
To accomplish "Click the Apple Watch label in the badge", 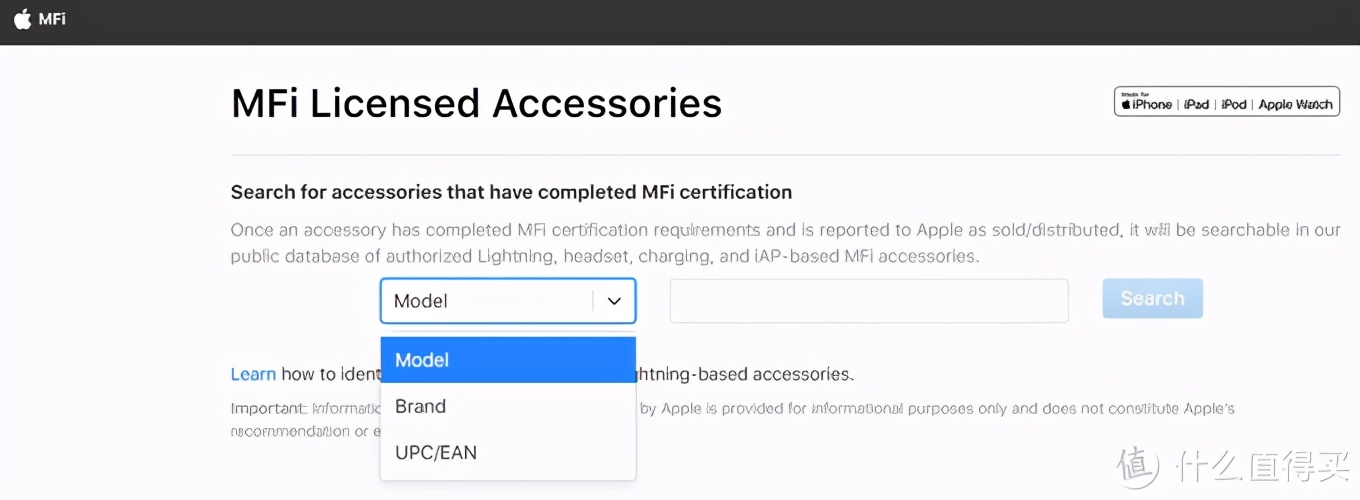I will pos(1295,104).
